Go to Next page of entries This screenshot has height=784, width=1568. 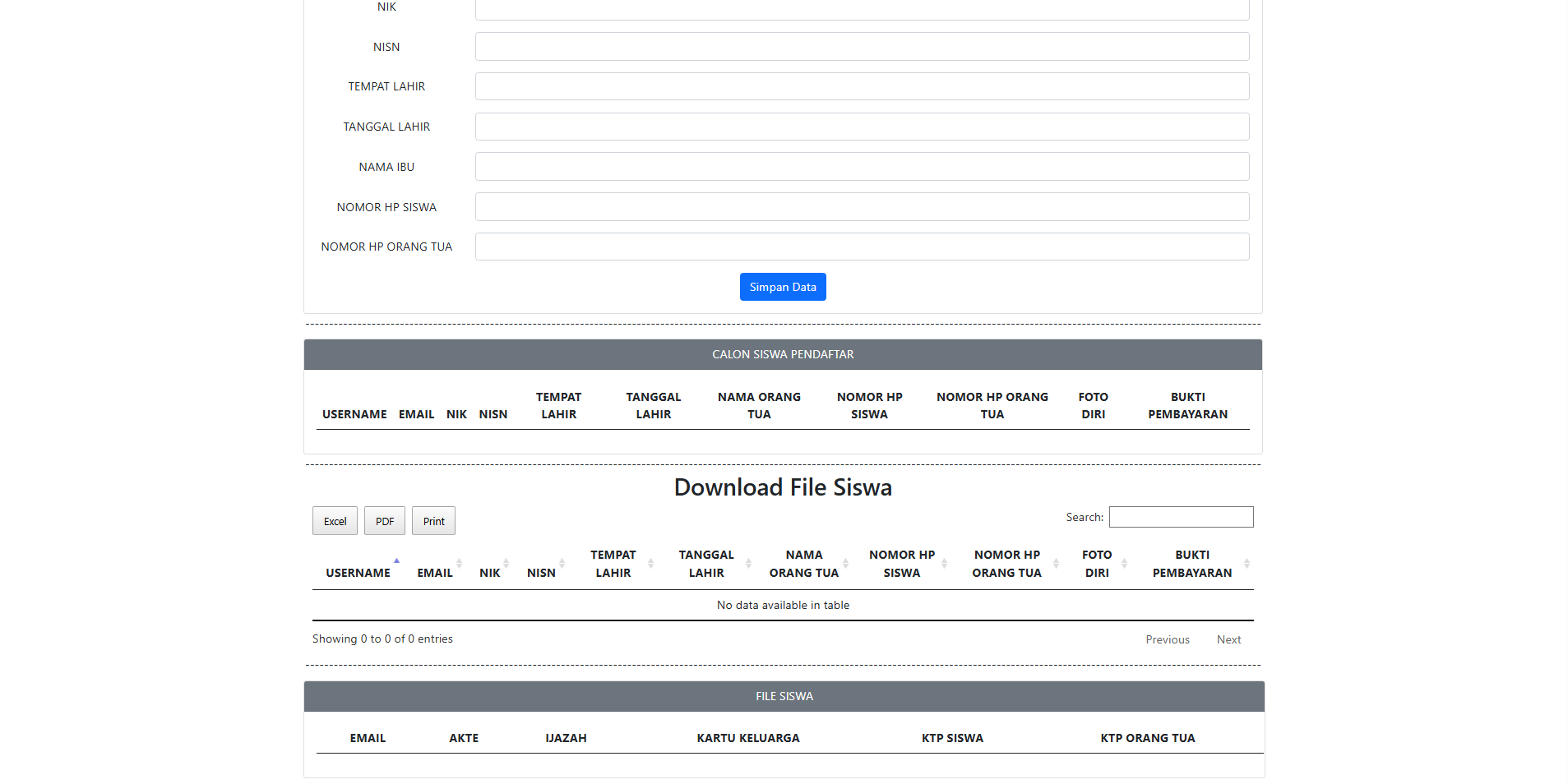1228,639
